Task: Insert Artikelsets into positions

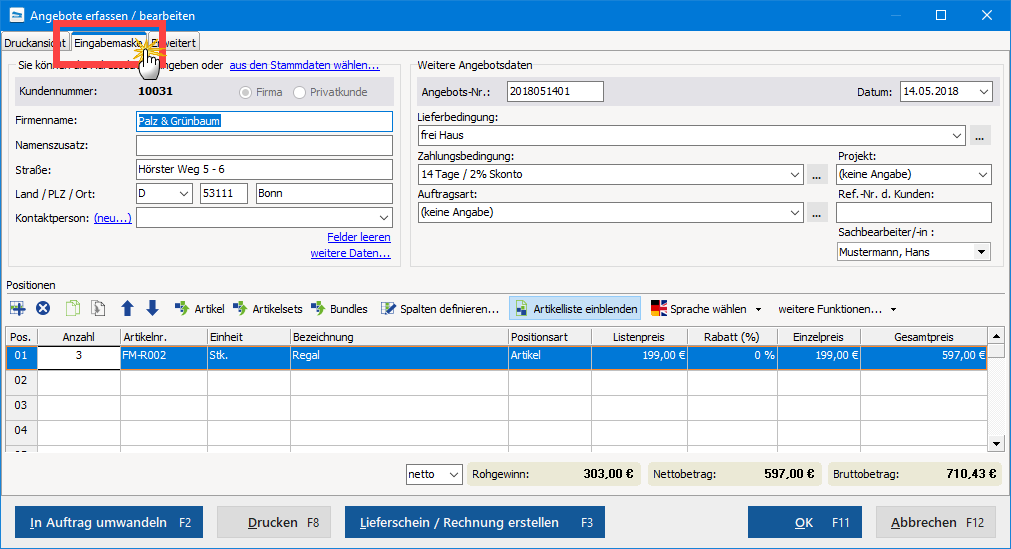Action: click(x=268, y=309)
